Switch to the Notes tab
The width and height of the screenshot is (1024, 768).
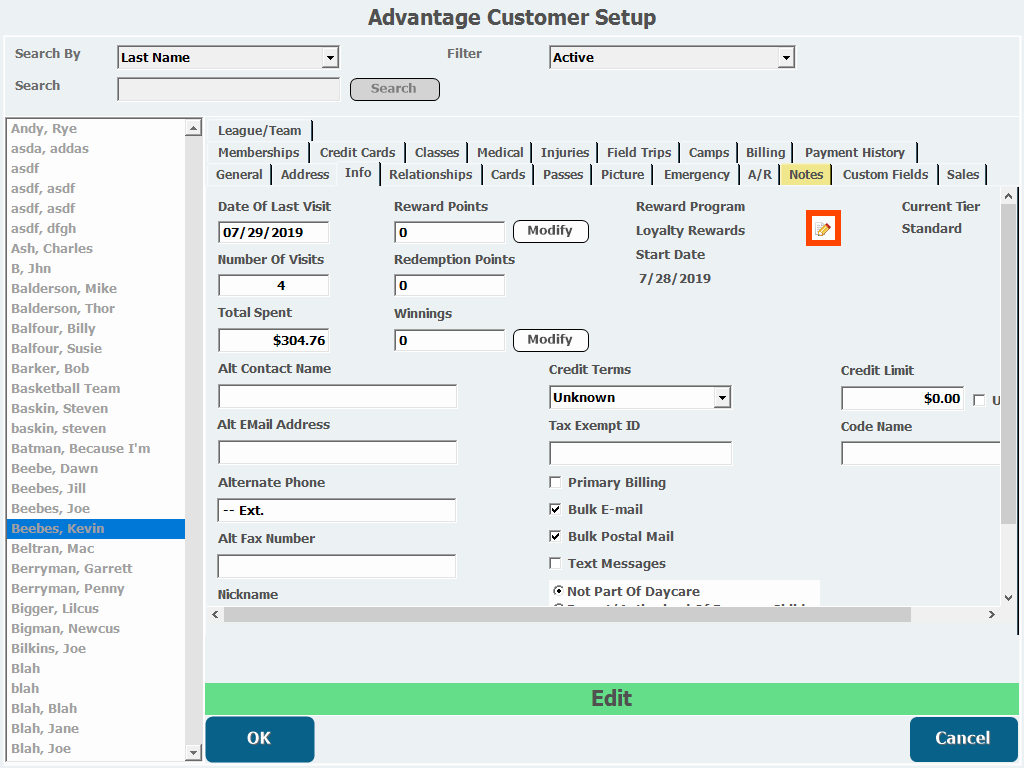pos(805,175)
